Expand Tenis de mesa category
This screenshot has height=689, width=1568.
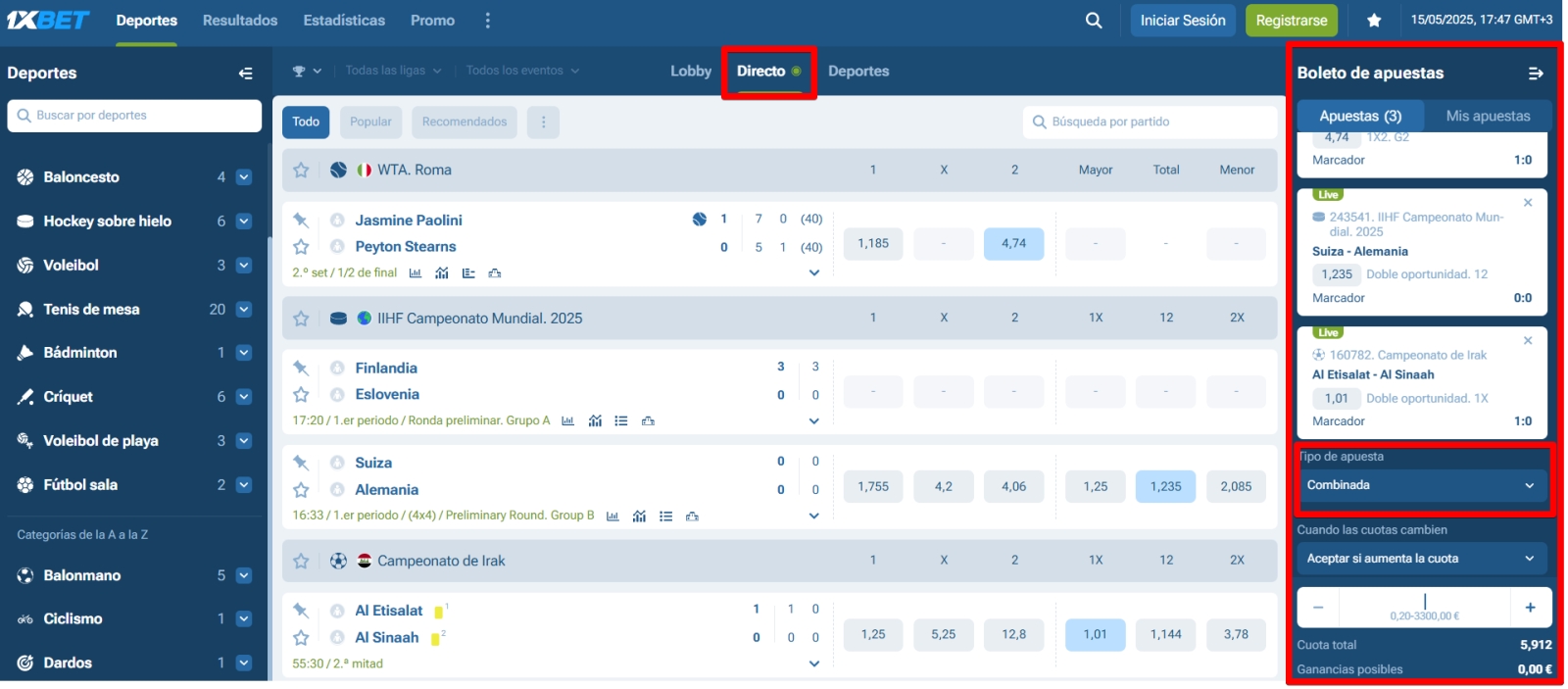244,310
